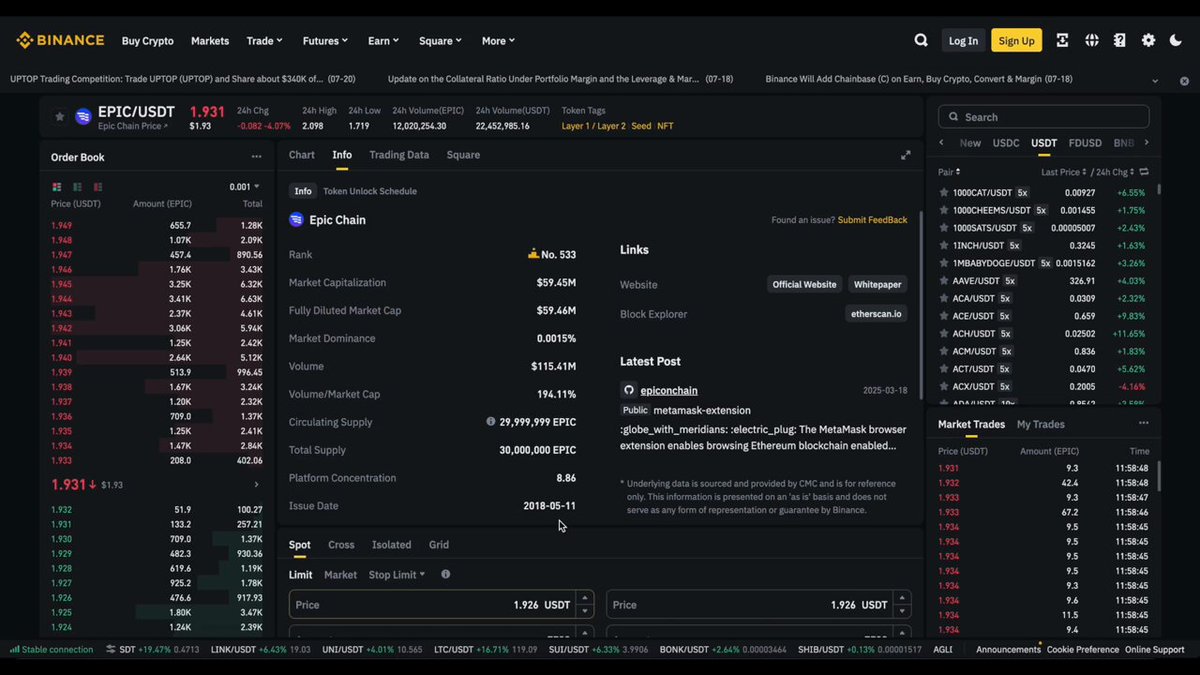Favorite 1000SATS/USDT with its star

pyautogui.click(x=943, y=228)
